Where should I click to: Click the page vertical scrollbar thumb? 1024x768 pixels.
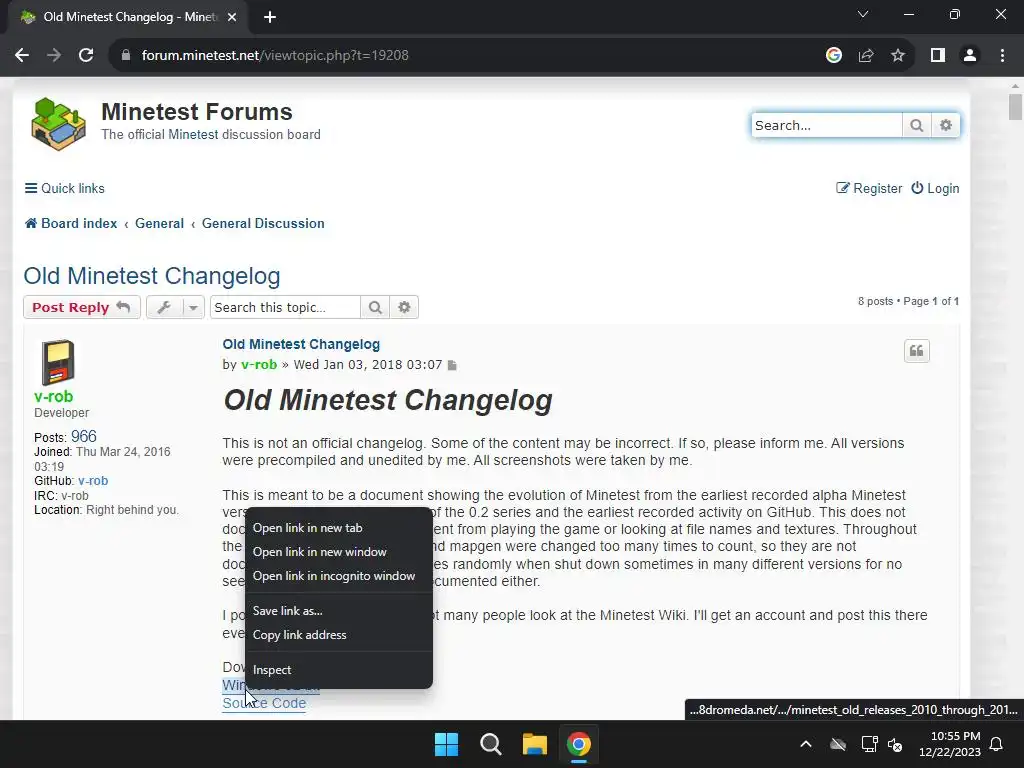(x=1015, y=107)
